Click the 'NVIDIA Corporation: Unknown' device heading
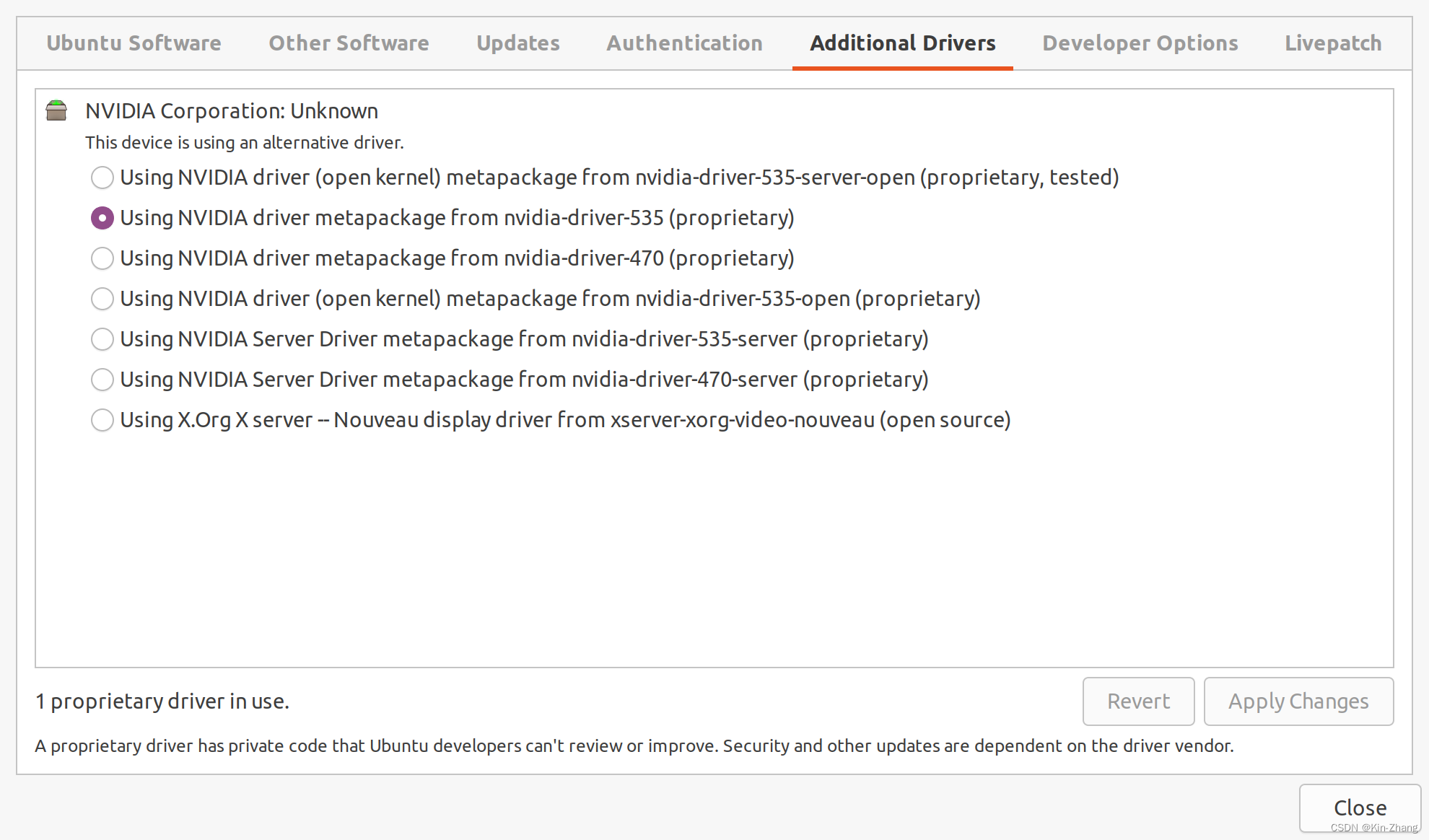1429x840 pixels. (x=232, y=111)
